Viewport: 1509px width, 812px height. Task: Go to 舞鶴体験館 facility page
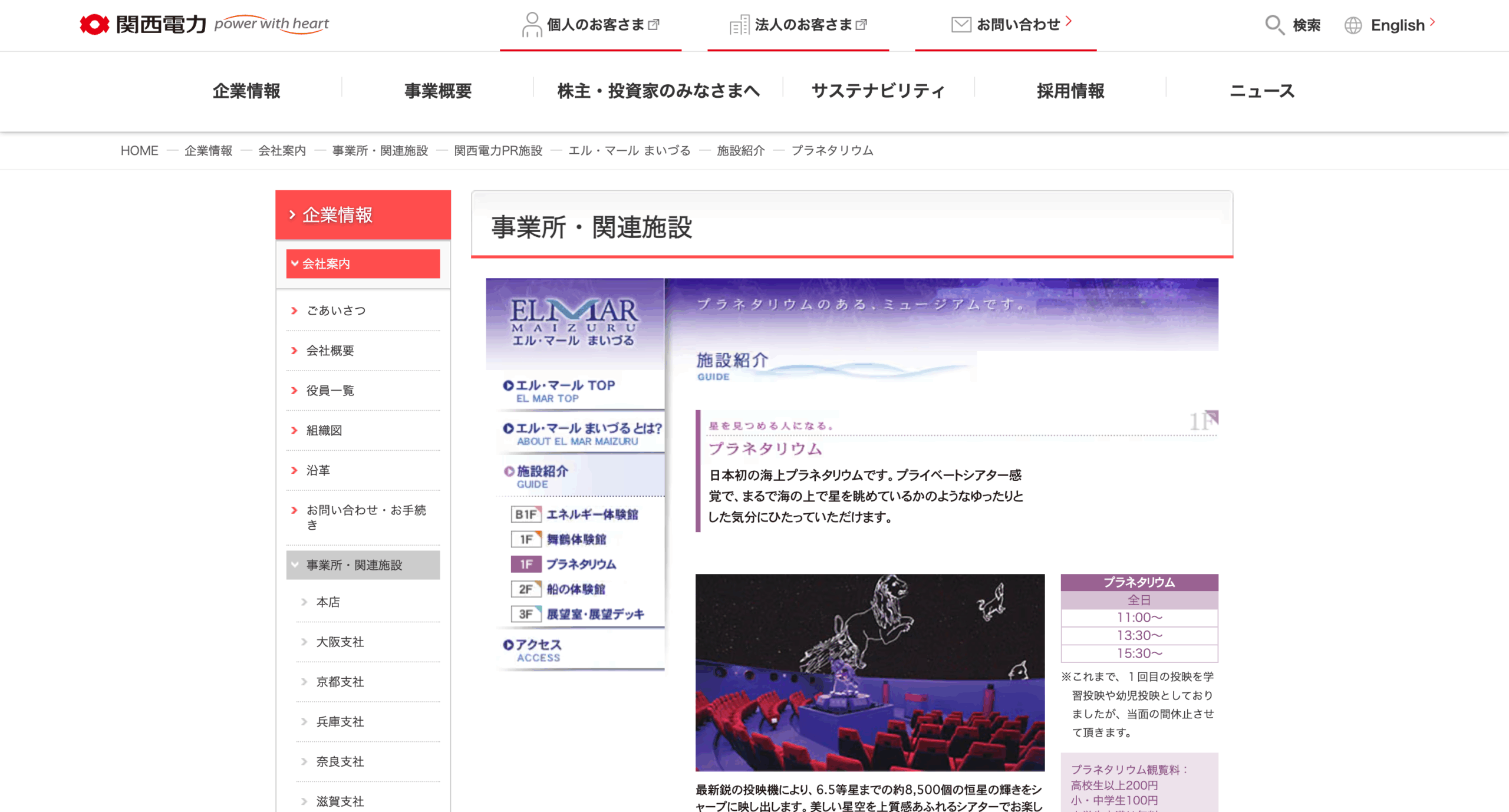coord(576,539)
